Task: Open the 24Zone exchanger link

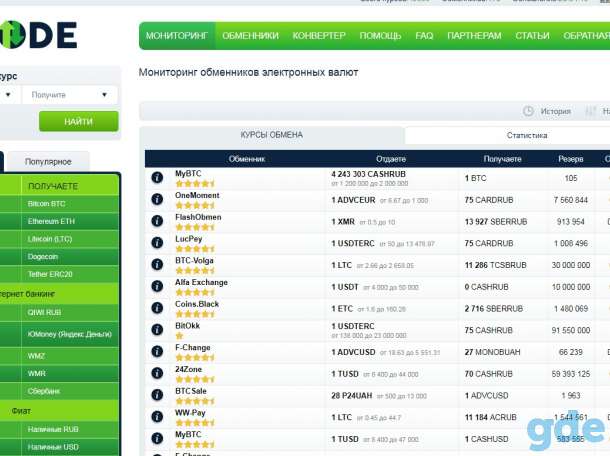Action: pyautogui.click(x=188, y=369)
